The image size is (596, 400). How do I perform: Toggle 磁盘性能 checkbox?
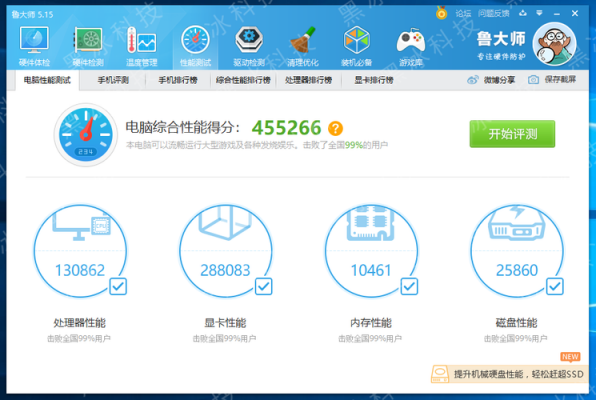(555, 286)
